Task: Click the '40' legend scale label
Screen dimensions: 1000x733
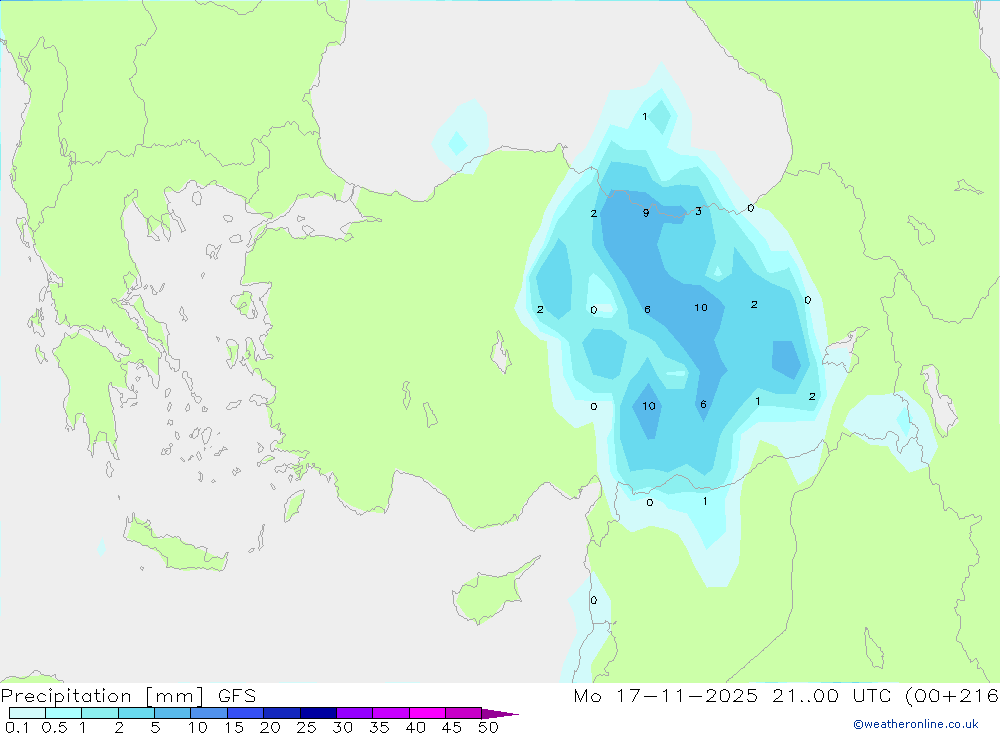Action: coord(415,727)
